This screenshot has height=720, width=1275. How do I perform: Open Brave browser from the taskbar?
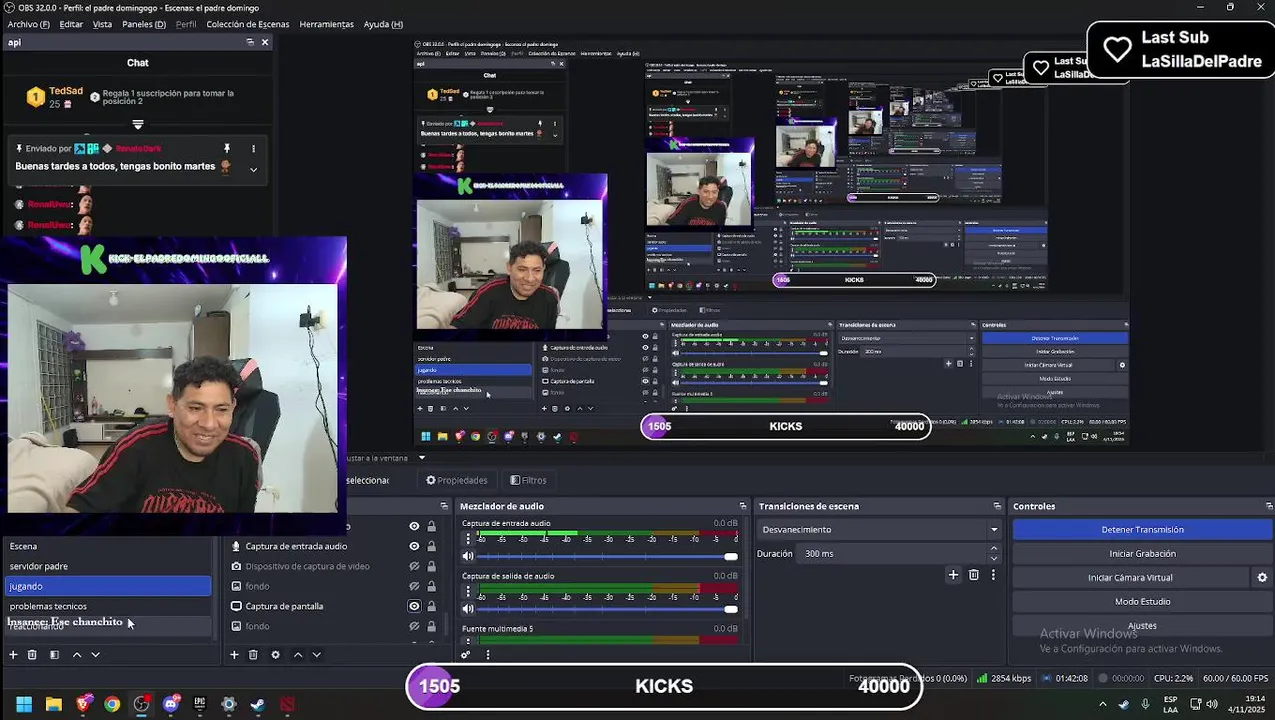pyautogui.click(x=83, y=704)
